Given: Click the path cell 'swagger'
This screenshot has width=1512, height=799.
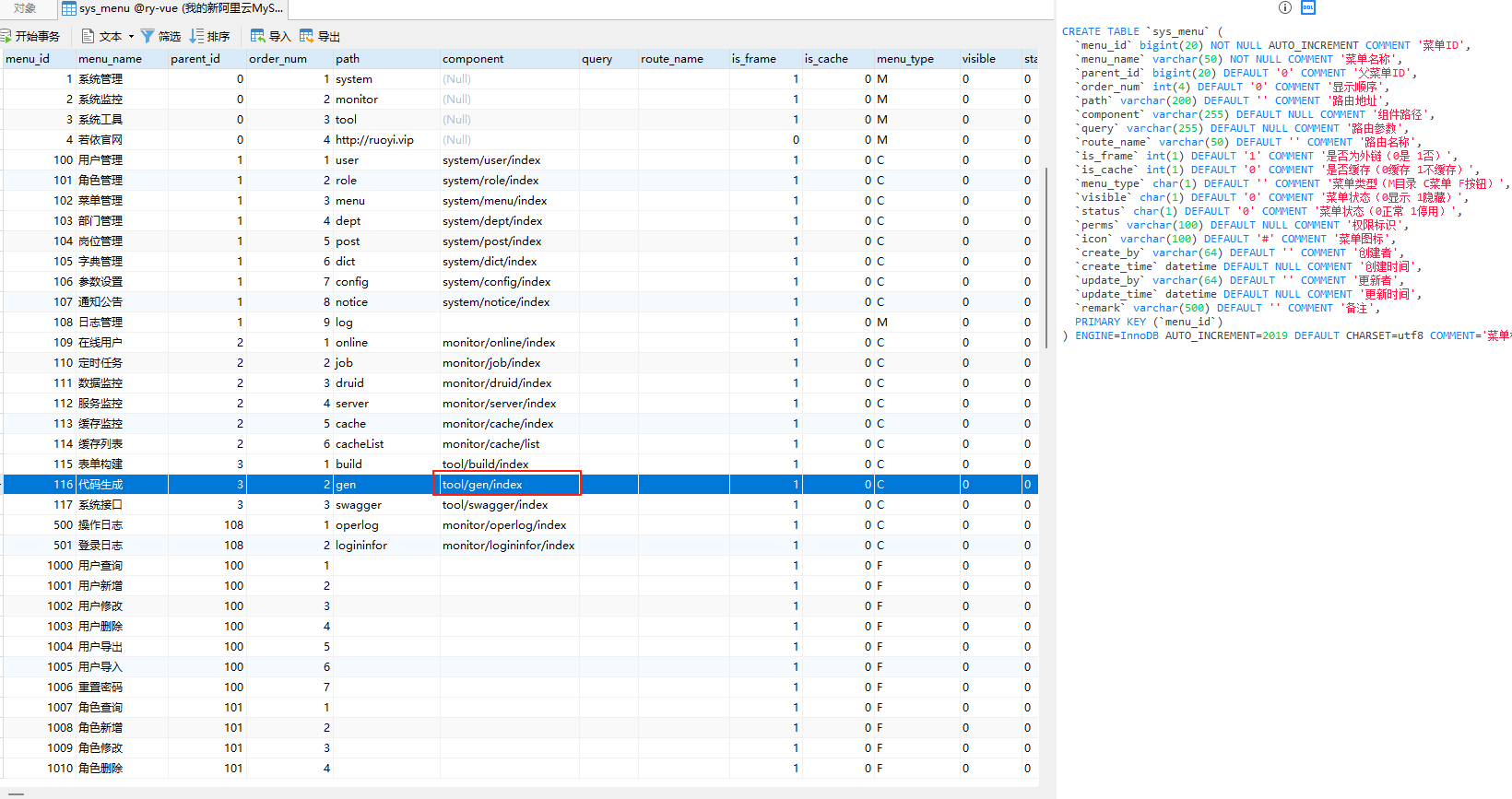Looking at the screenshot, I should (x=385, y=504).
